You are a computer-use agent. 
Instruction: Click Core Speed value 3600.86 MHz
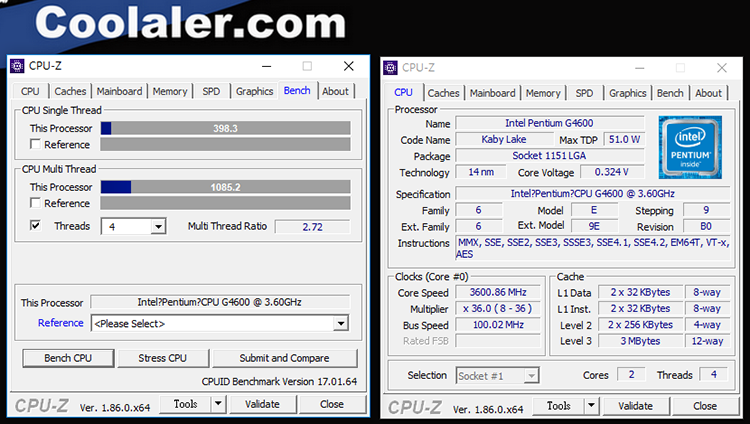pyautogui.click(x=498, y=292)
